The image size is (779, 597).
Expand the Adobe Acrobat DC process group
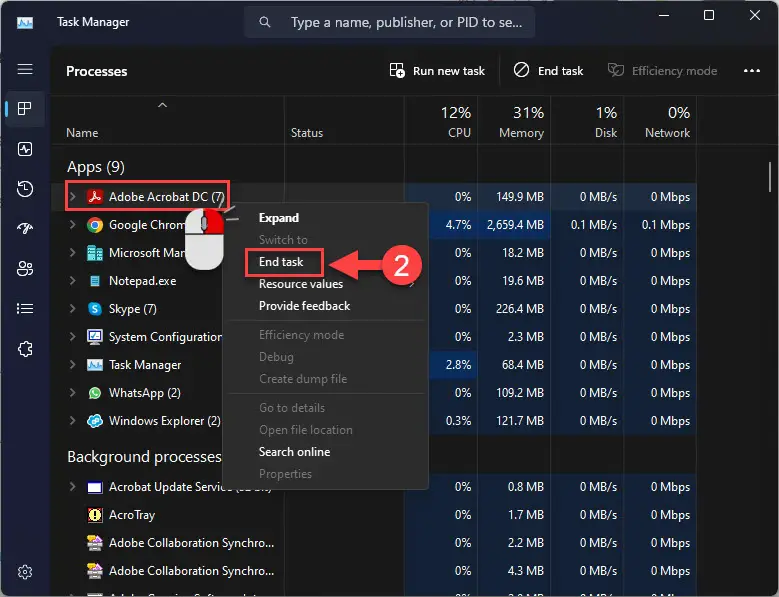73,197
